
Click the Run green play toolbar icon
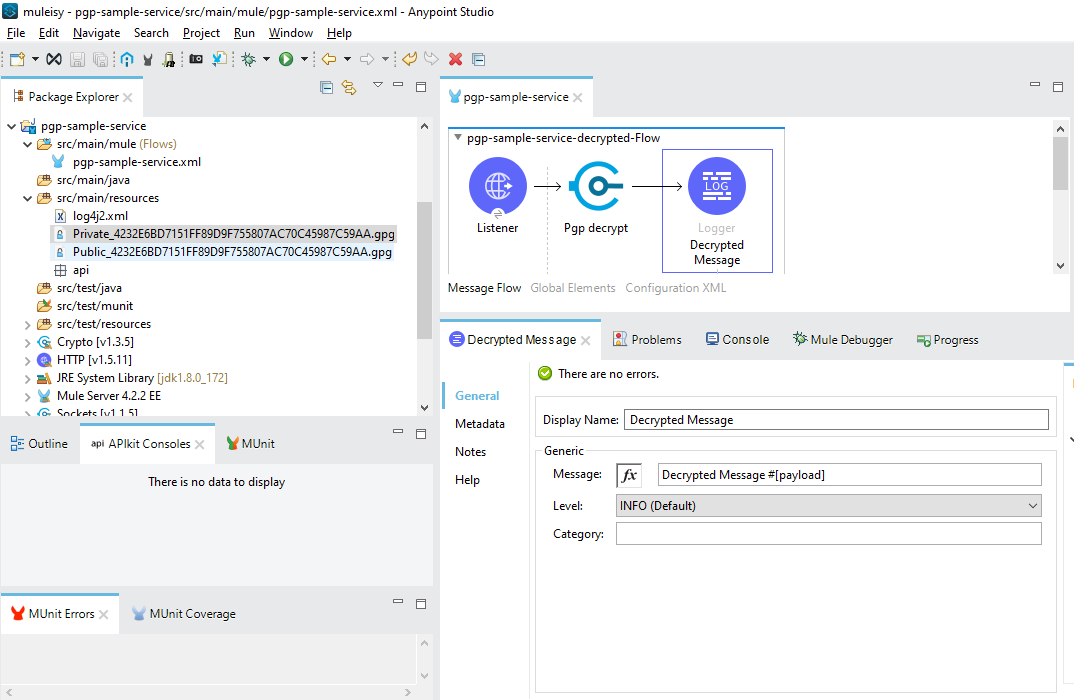(x=286, y=60)
